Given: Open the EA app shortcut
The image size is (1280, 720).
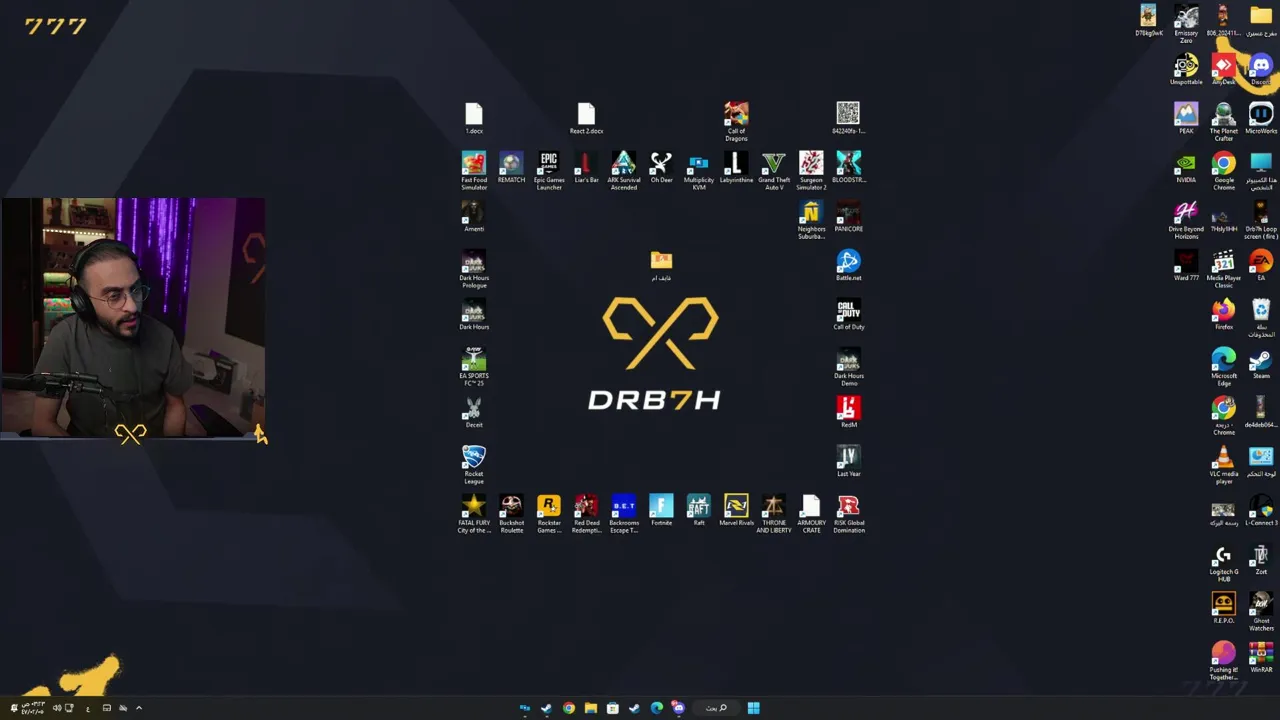Looking at the screenshot, I should pos(1260,265).
